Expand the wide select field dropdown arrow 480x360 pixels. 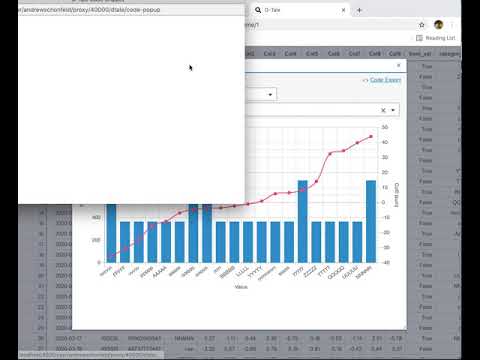coord(393,110)
